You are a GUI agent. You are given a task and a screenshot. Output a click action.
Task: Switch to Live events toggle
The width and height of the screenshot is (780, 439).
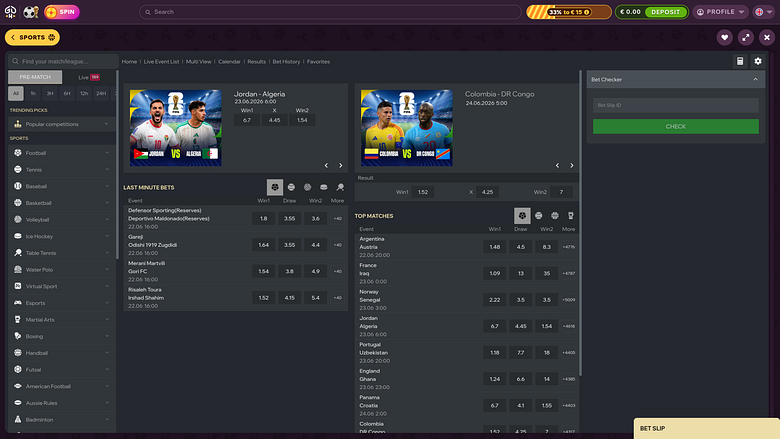click(89, 77)
